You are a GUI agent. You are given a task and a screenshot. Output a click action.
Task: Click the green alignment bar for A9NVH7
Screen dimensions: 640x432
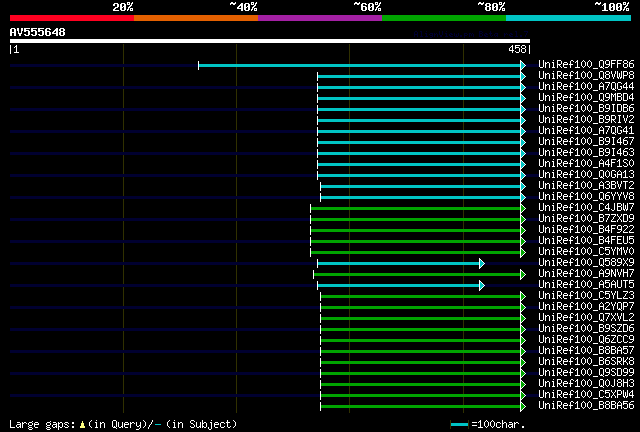point(417,275)
